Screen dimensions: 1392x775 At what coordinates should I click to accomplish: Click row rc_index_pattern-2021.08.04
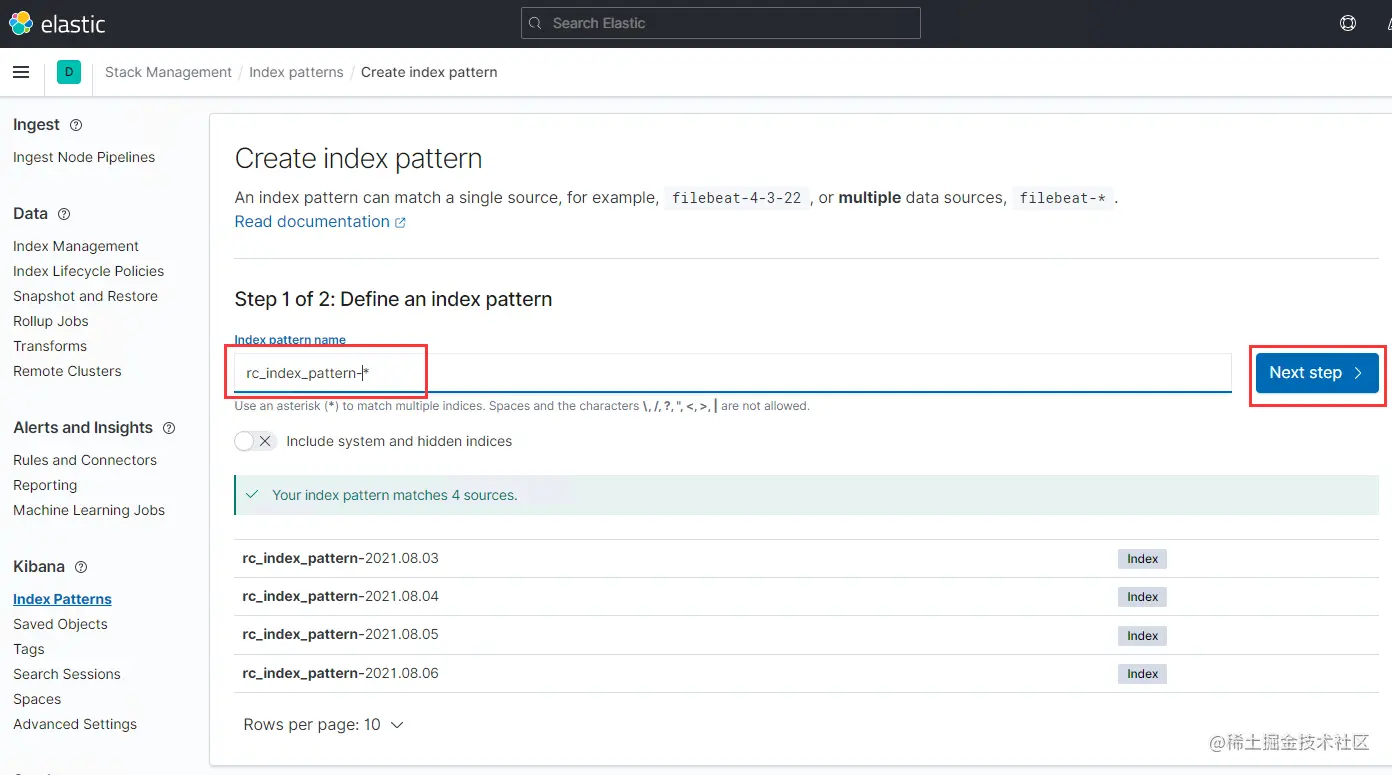click(x=806, y=597)
